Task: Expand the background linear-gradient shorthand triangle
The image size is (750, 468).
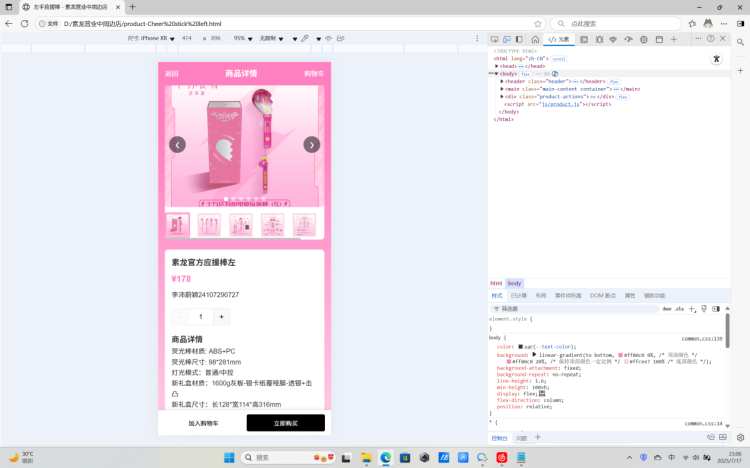Action: click(x=534, y=355)
